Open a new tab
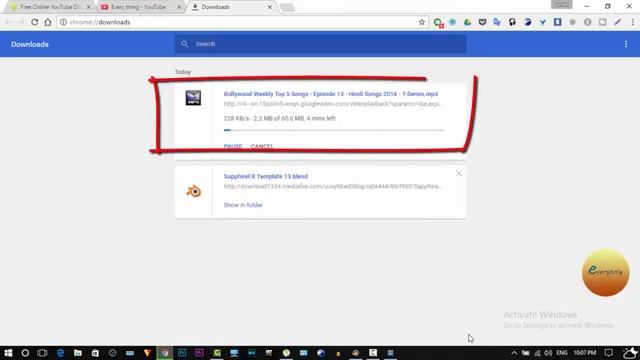Screen dimensions: 640x360 pyautogui.click(x=287, y=7)
